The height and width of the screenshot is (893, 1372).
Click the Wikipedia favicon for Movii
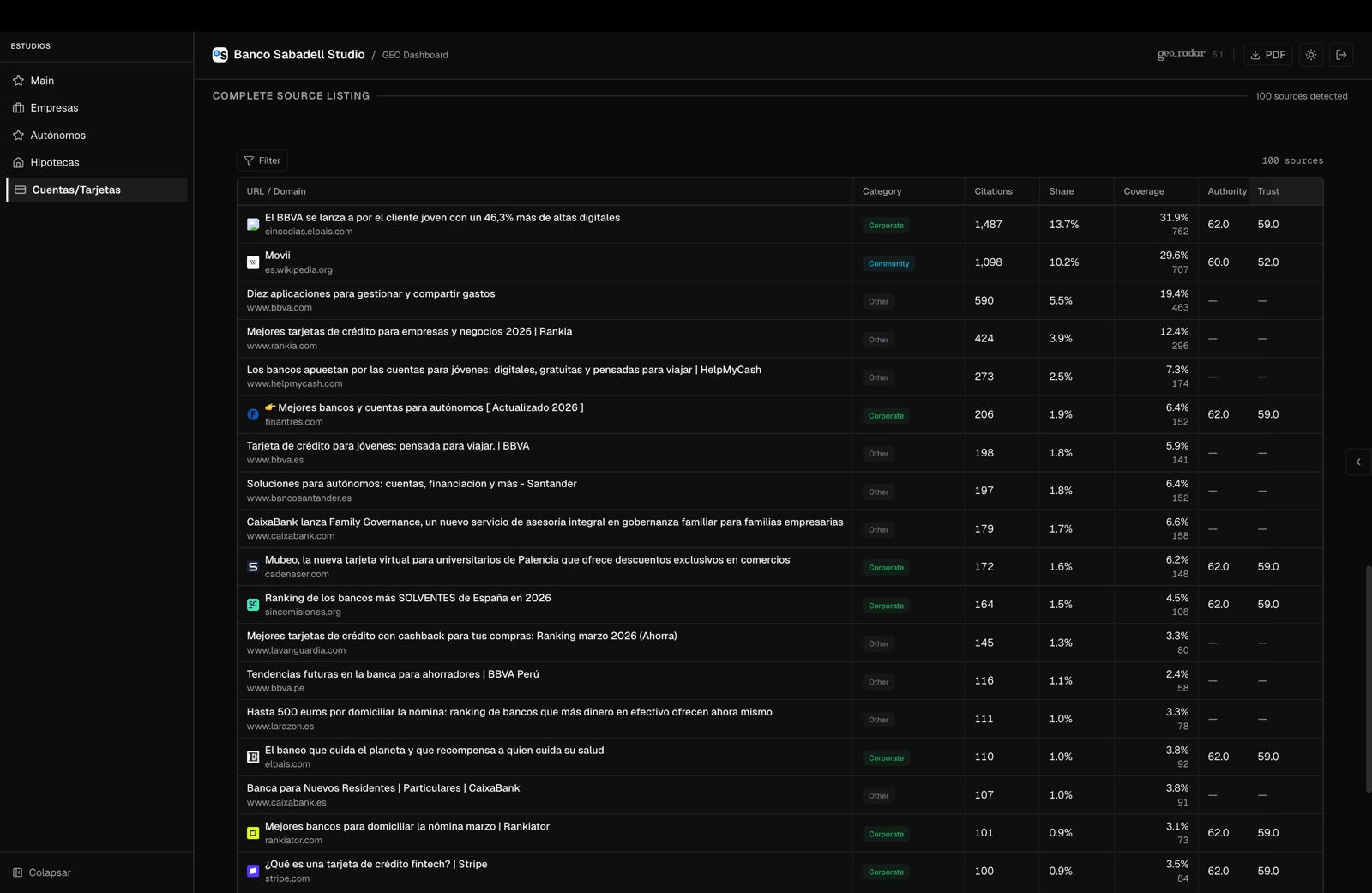pos(253,262)
